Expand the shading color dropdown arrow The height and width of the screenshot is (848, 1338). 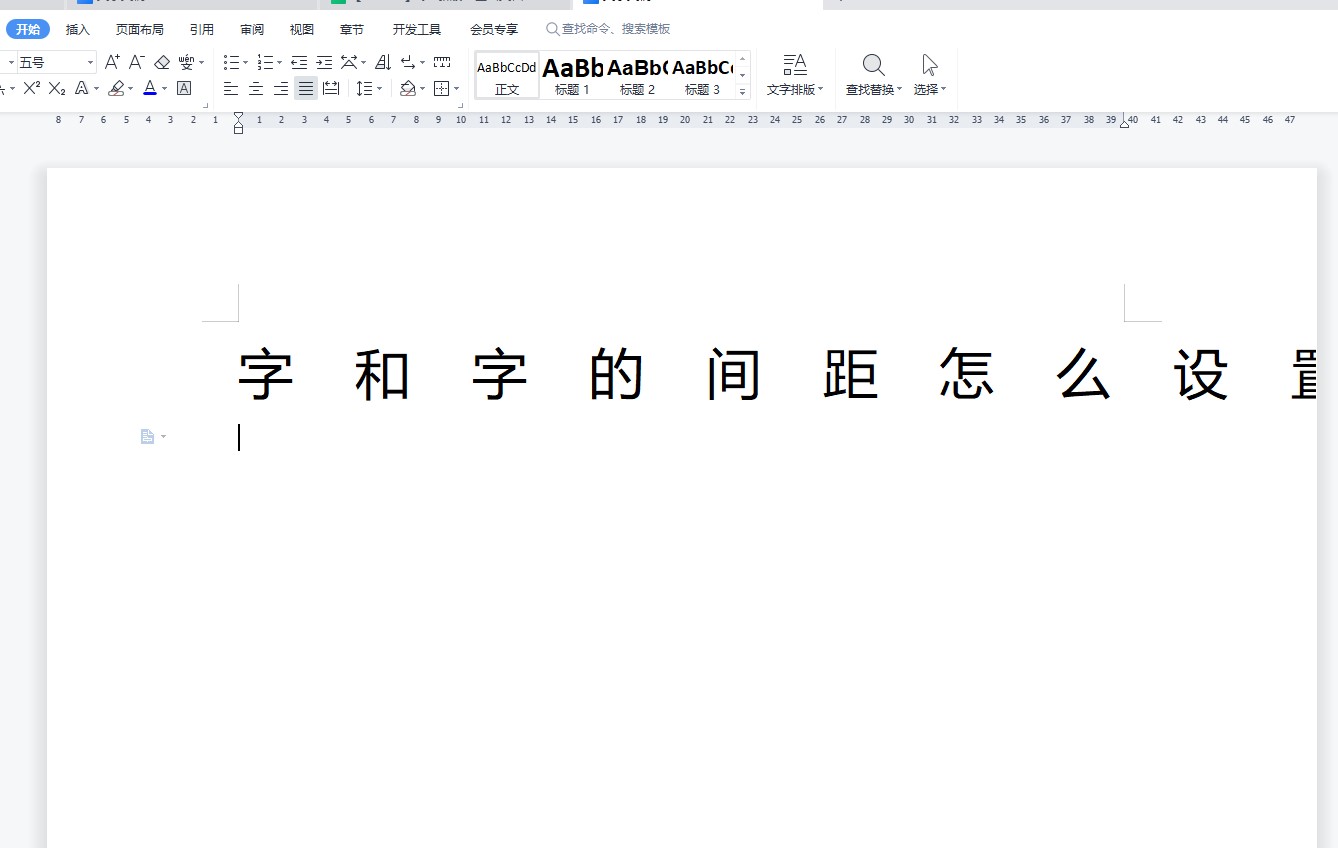(422, 89)
